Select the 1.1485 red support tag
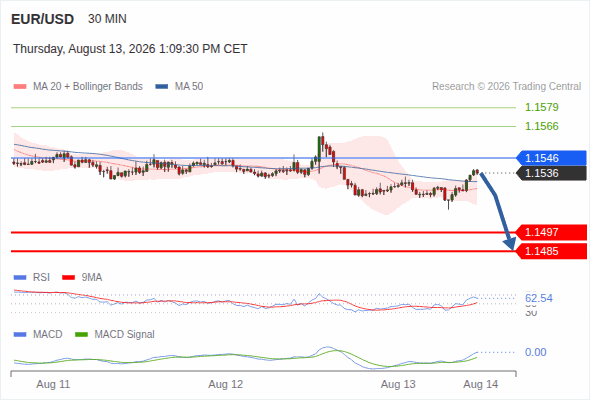Image resolution: width=590 pixels, height=400 pixels. pos(551,251)
